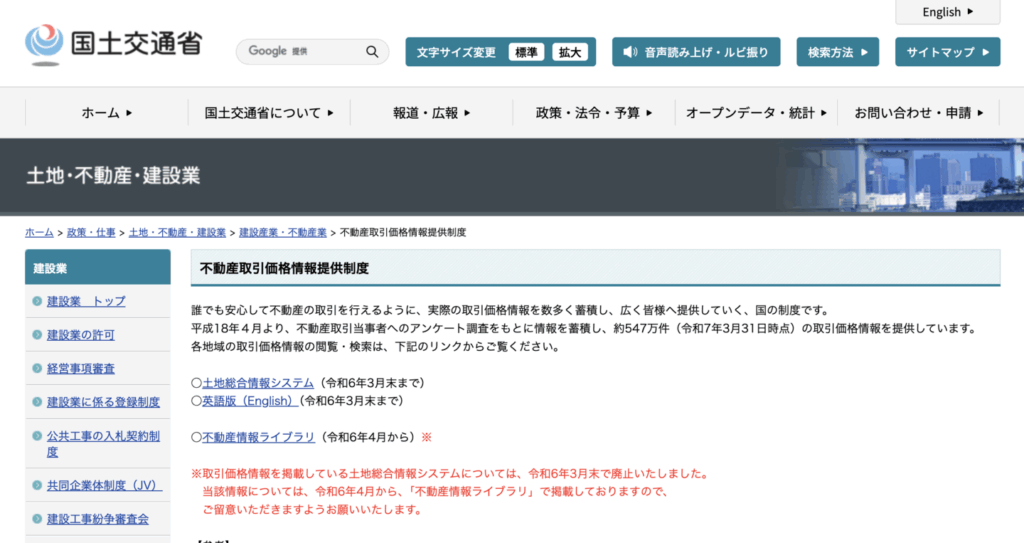Set font size to 標準

tap(526, 52)
